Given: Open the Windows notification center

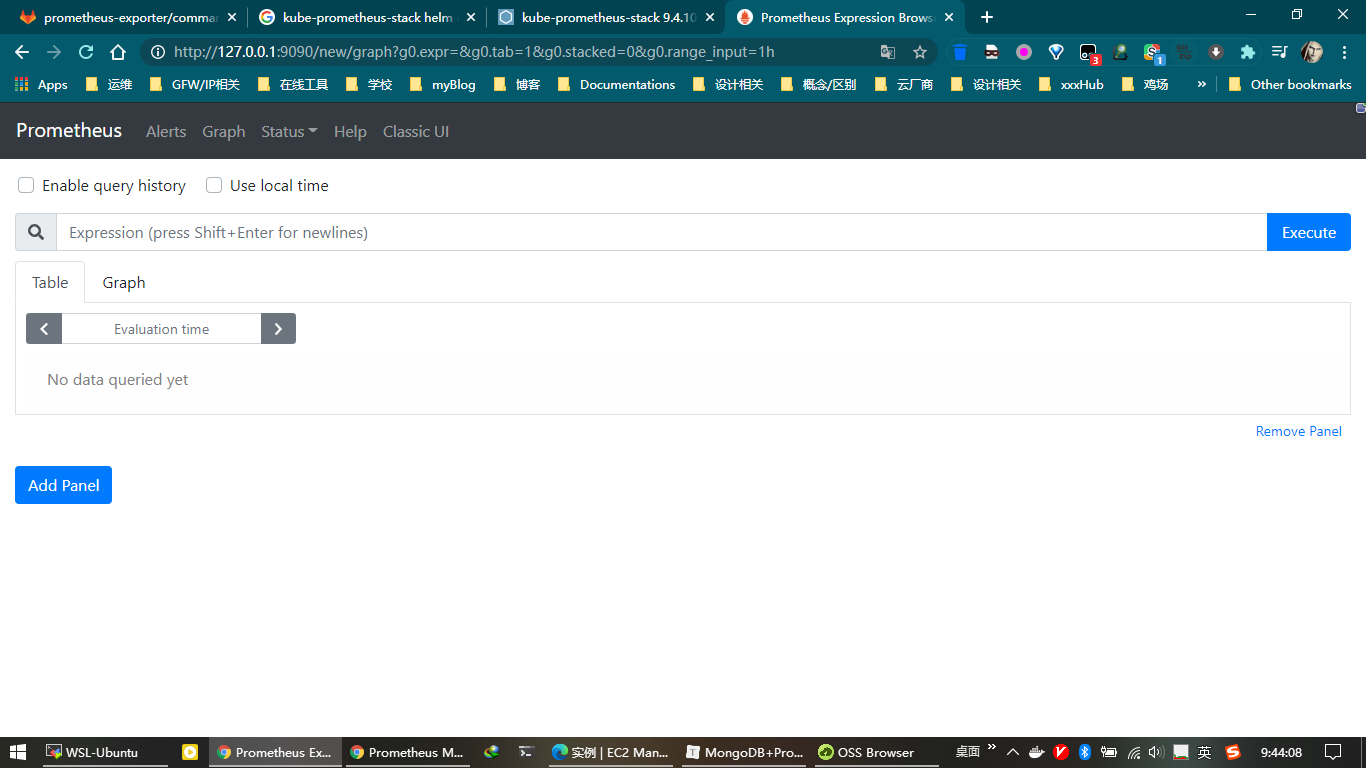Looking at the screenshot, I should click(x=1332, y=752).
